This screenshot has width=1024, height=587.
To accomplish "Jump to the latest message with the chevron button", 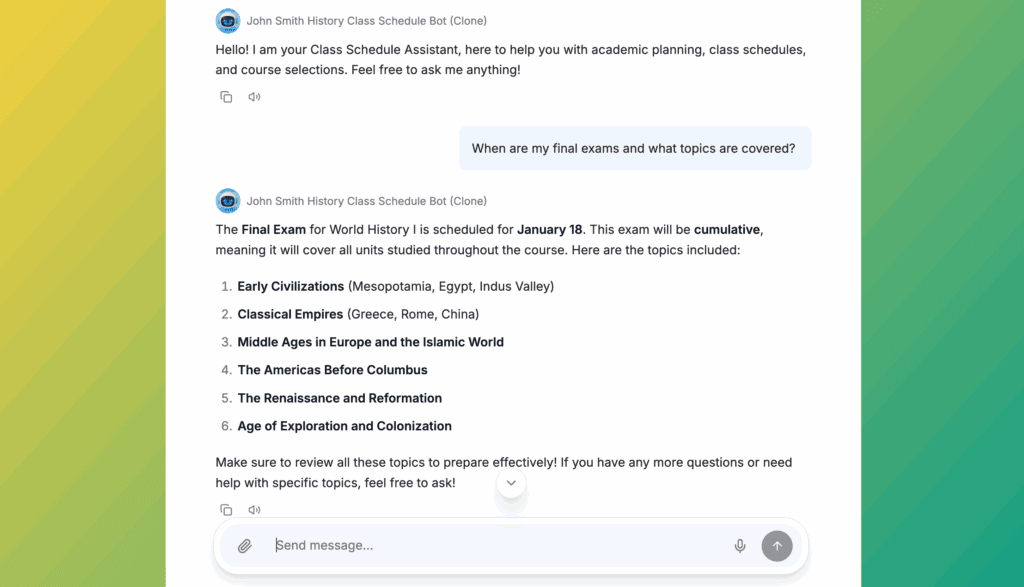I will [x=511, y=483].
